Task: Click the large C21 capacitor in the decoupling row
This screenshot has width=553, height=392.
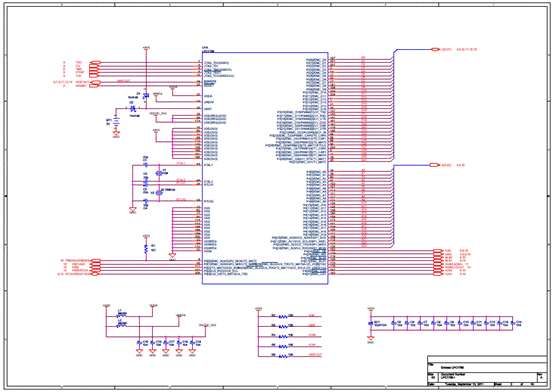Action: pos(370,323)
